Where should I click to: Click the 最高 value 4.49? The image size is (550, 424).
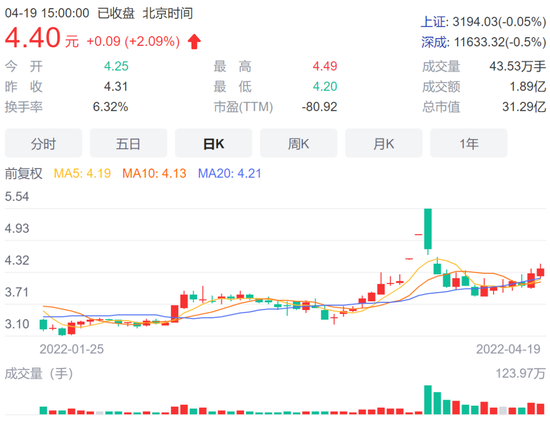[x=325, y=66]
